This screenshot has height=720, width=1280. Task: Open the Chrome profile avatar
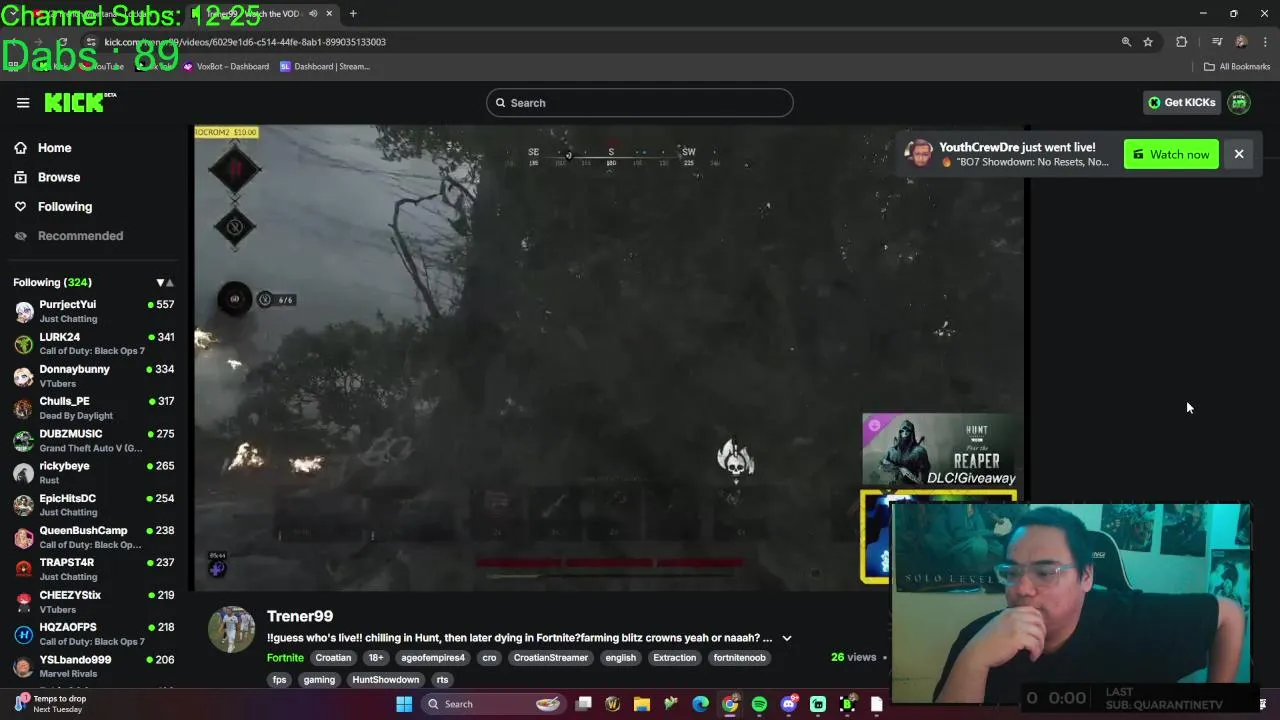[x=1241, y=42]
